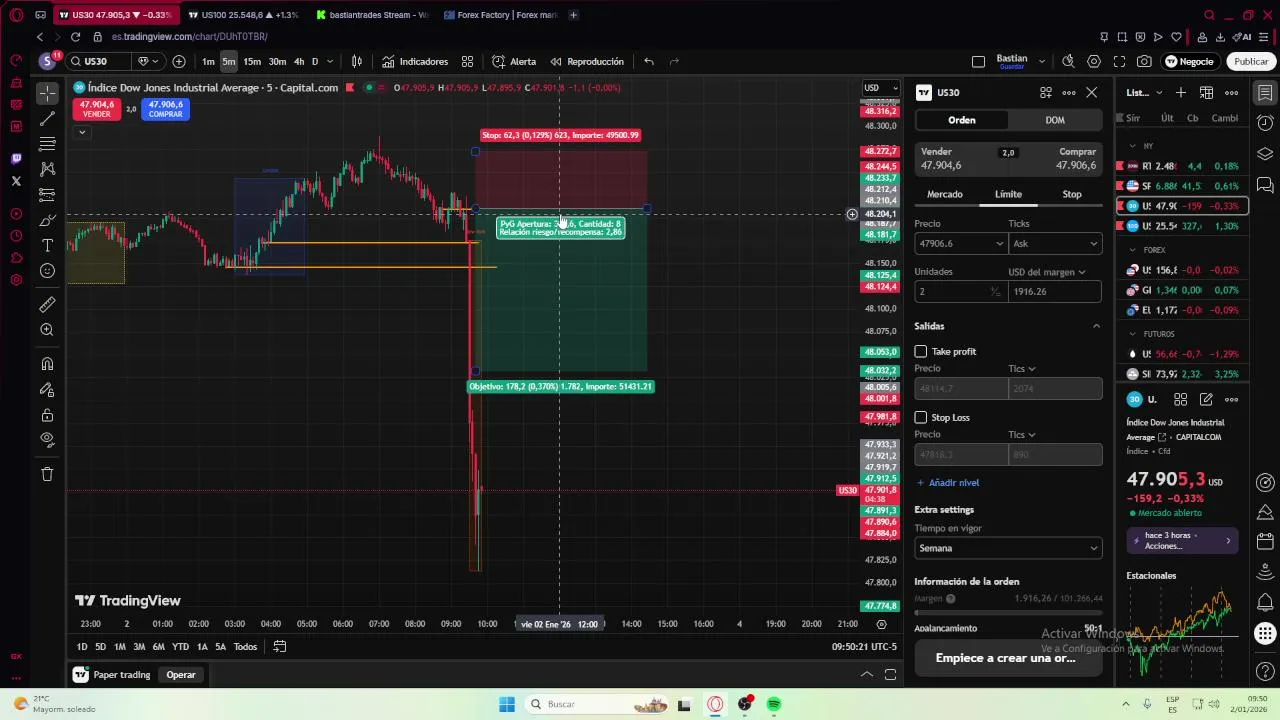1280x720 pixels.
Task: Close the US30 order panel
Action: [1092, 92]
